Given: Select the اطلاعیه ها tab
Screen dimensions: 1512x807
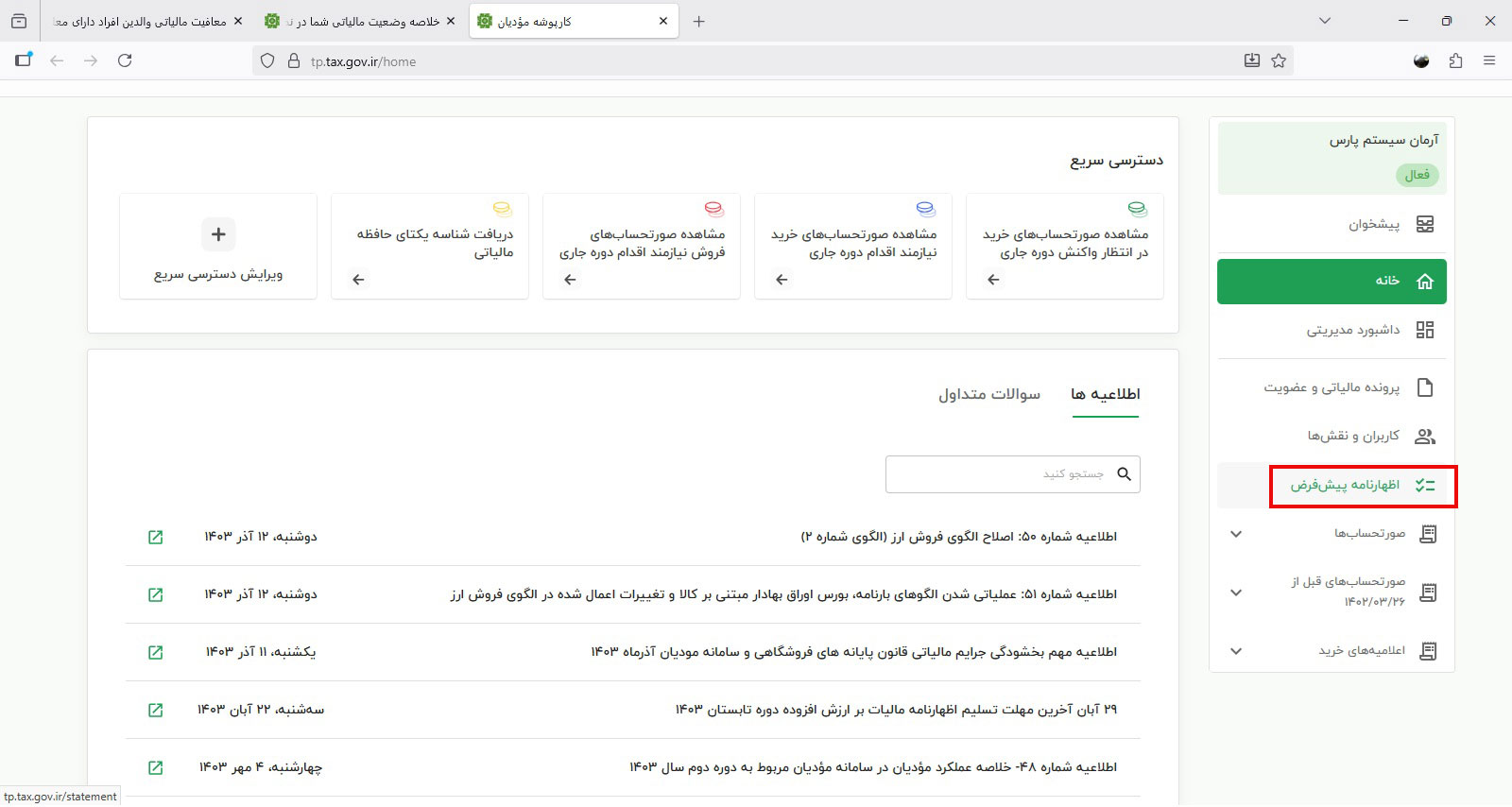Looking at the screenshot, I should coord(1105,394).
